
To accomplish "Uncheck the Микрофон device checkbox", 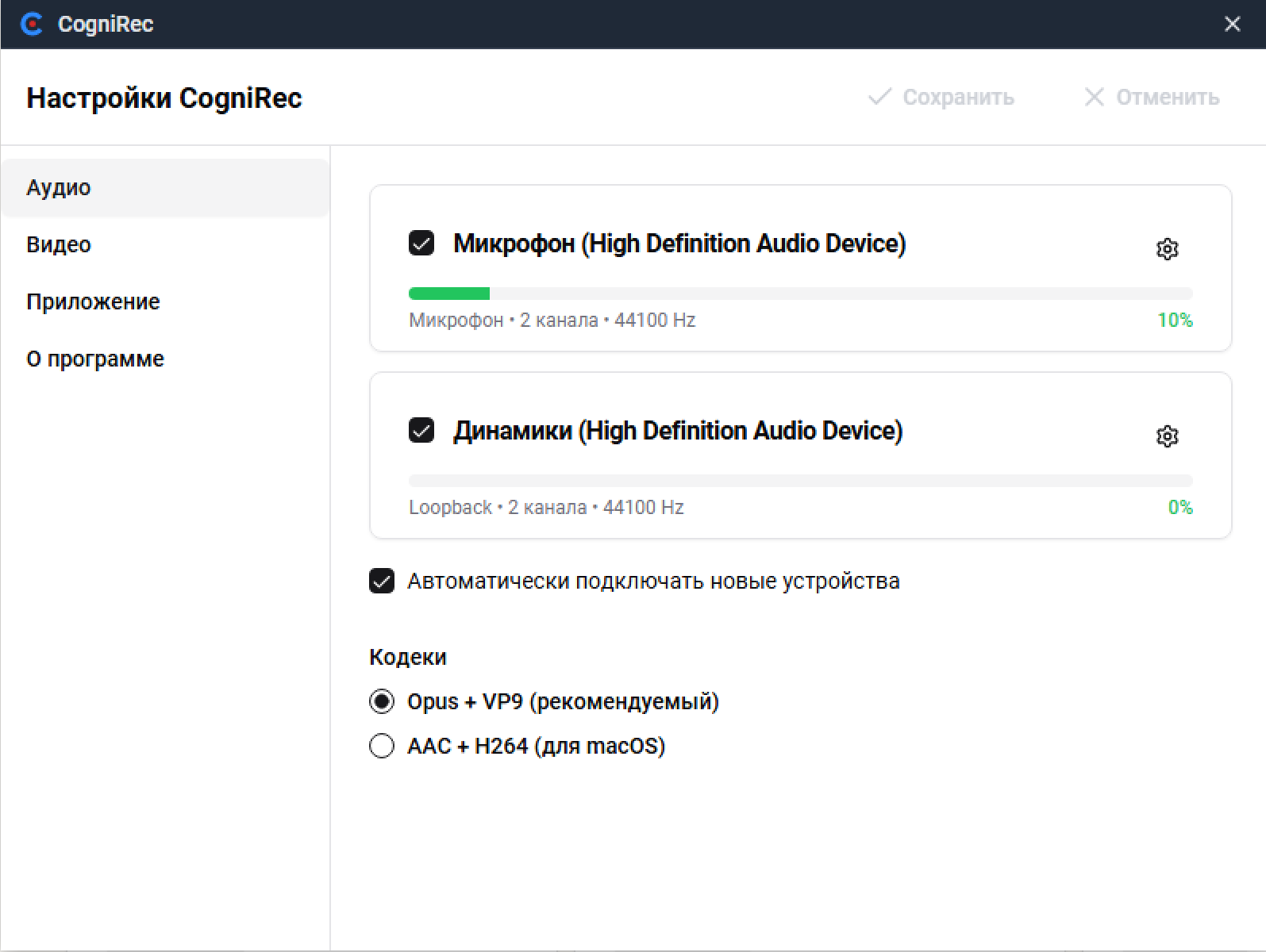I will [421, 243].
